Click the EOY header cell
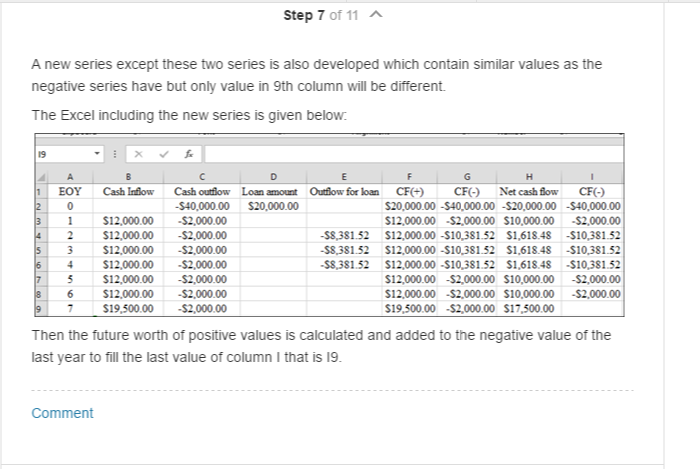The height and width of the screenshot is (469, 700). click(x=70, y=192)
